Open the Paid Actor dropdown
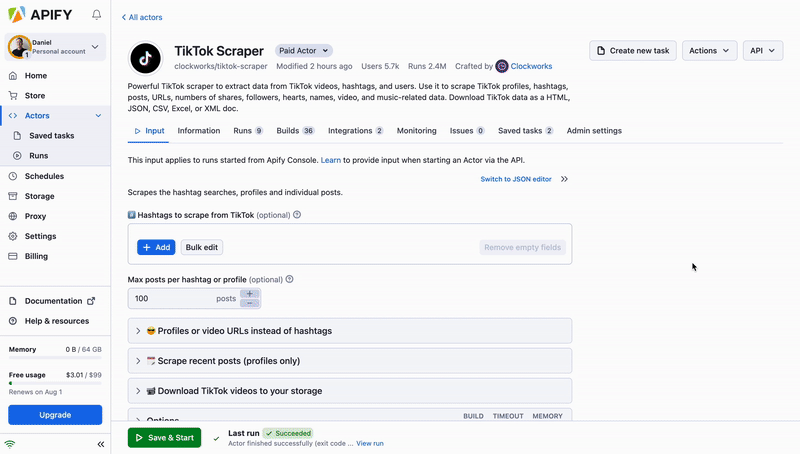 [304, 51]
